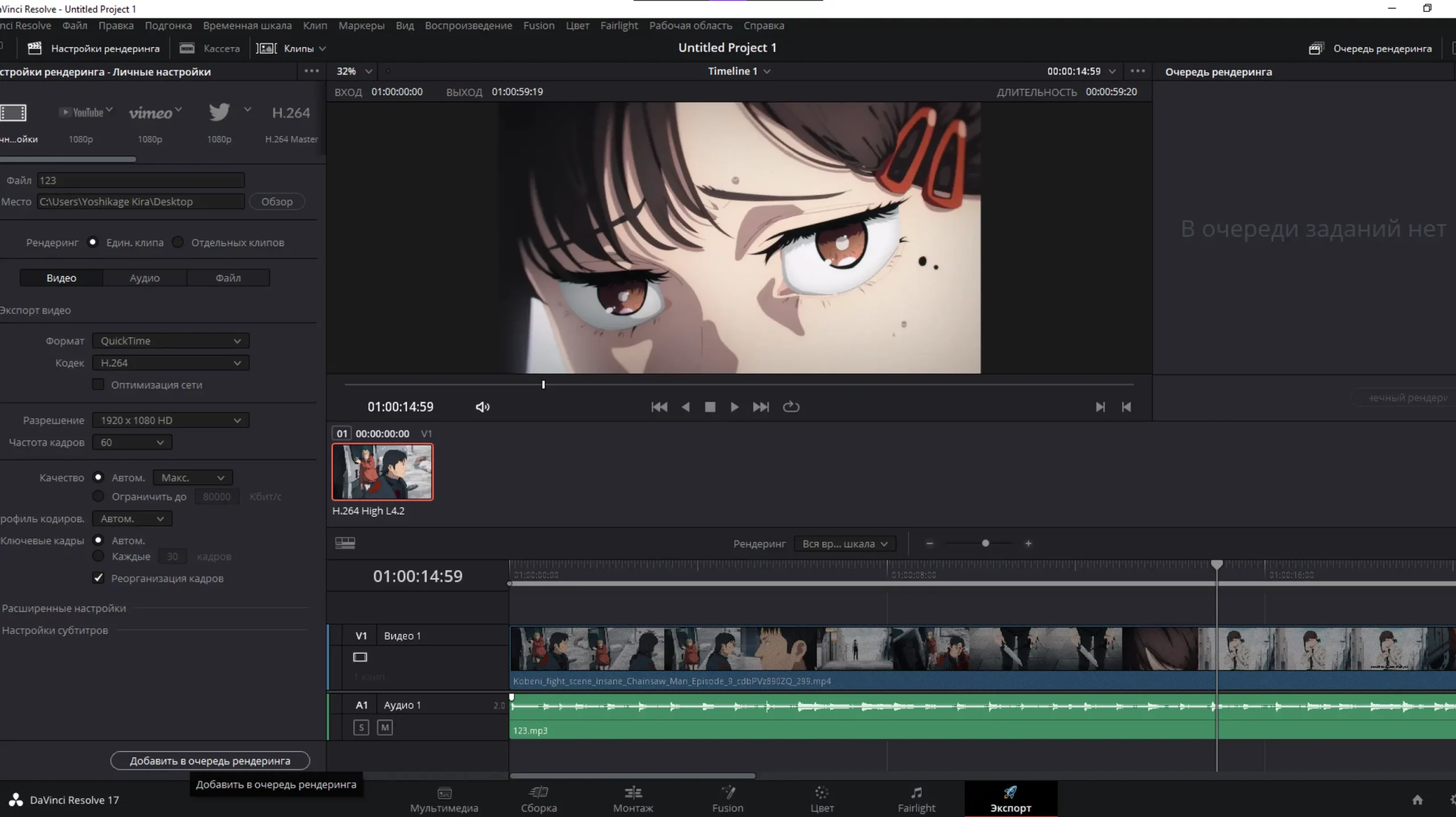Open the project home icon
The width and height of the screenshot is (1456, 817).
[x=1417, y=800]
